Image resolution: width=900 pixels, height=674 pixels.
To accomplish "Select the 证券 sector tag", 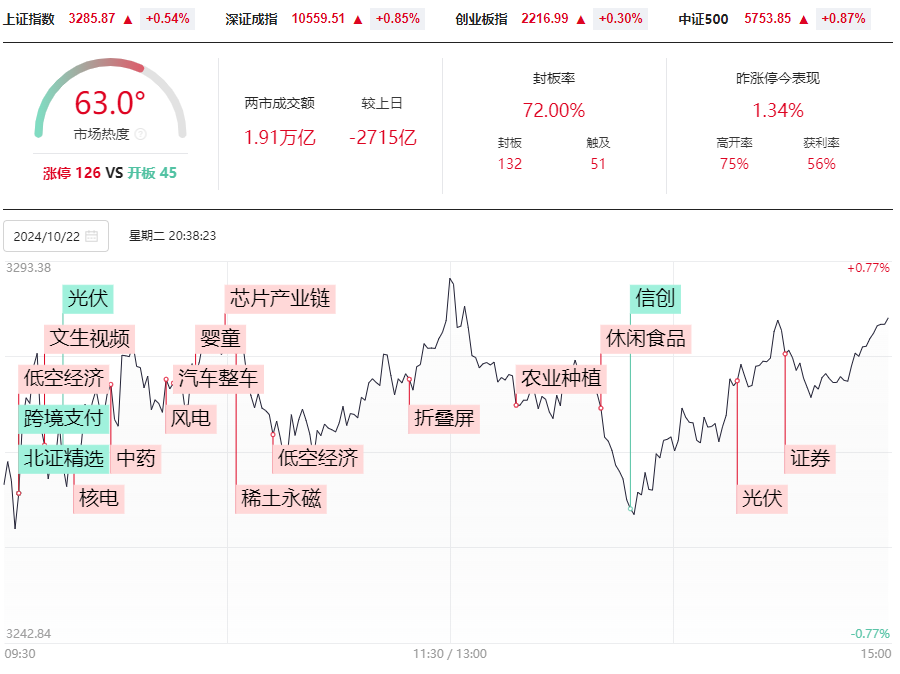I will coord(810,459).
